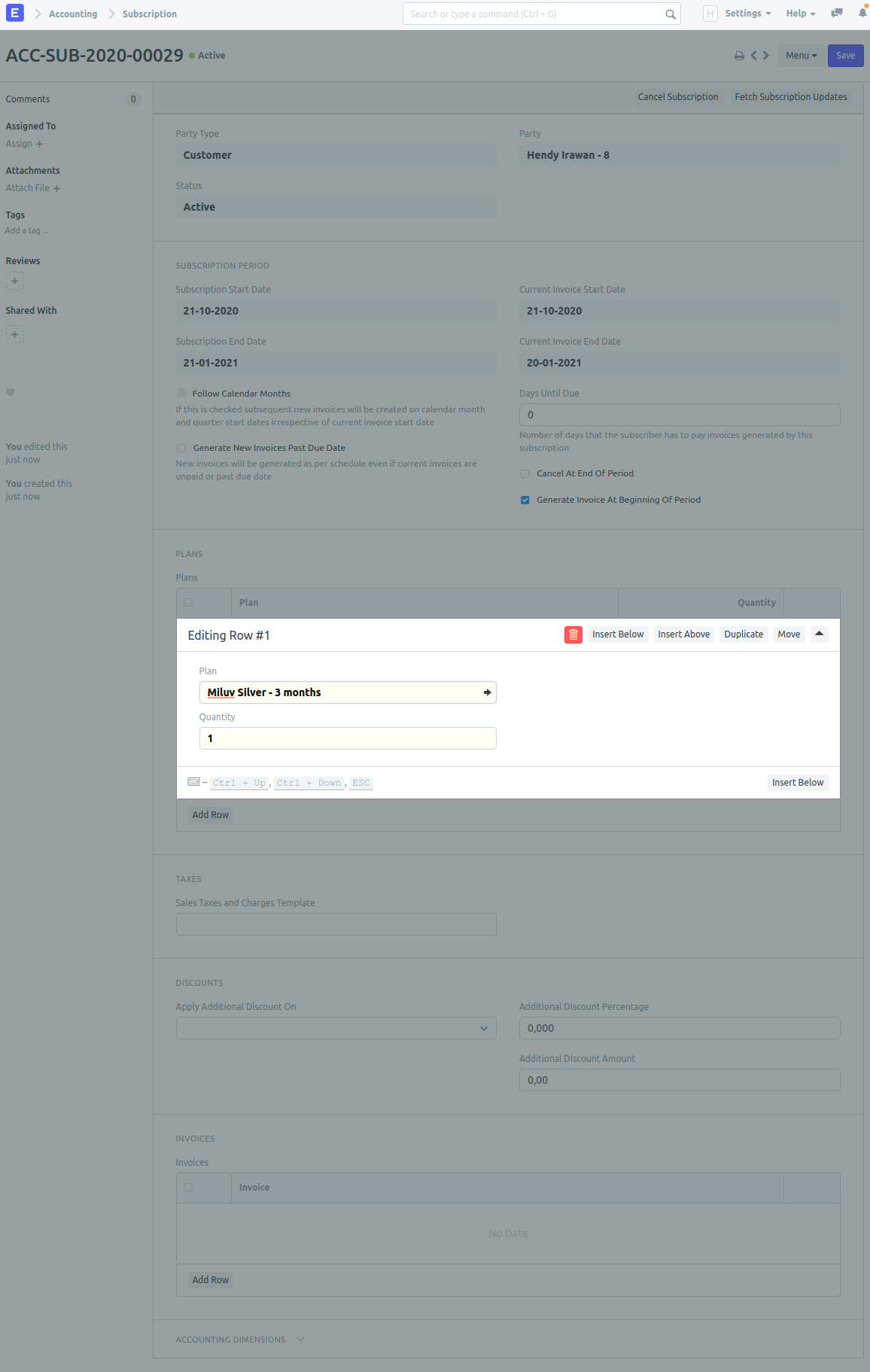
Task: Click plus icon next to Assign
Action: coord(39,144)
